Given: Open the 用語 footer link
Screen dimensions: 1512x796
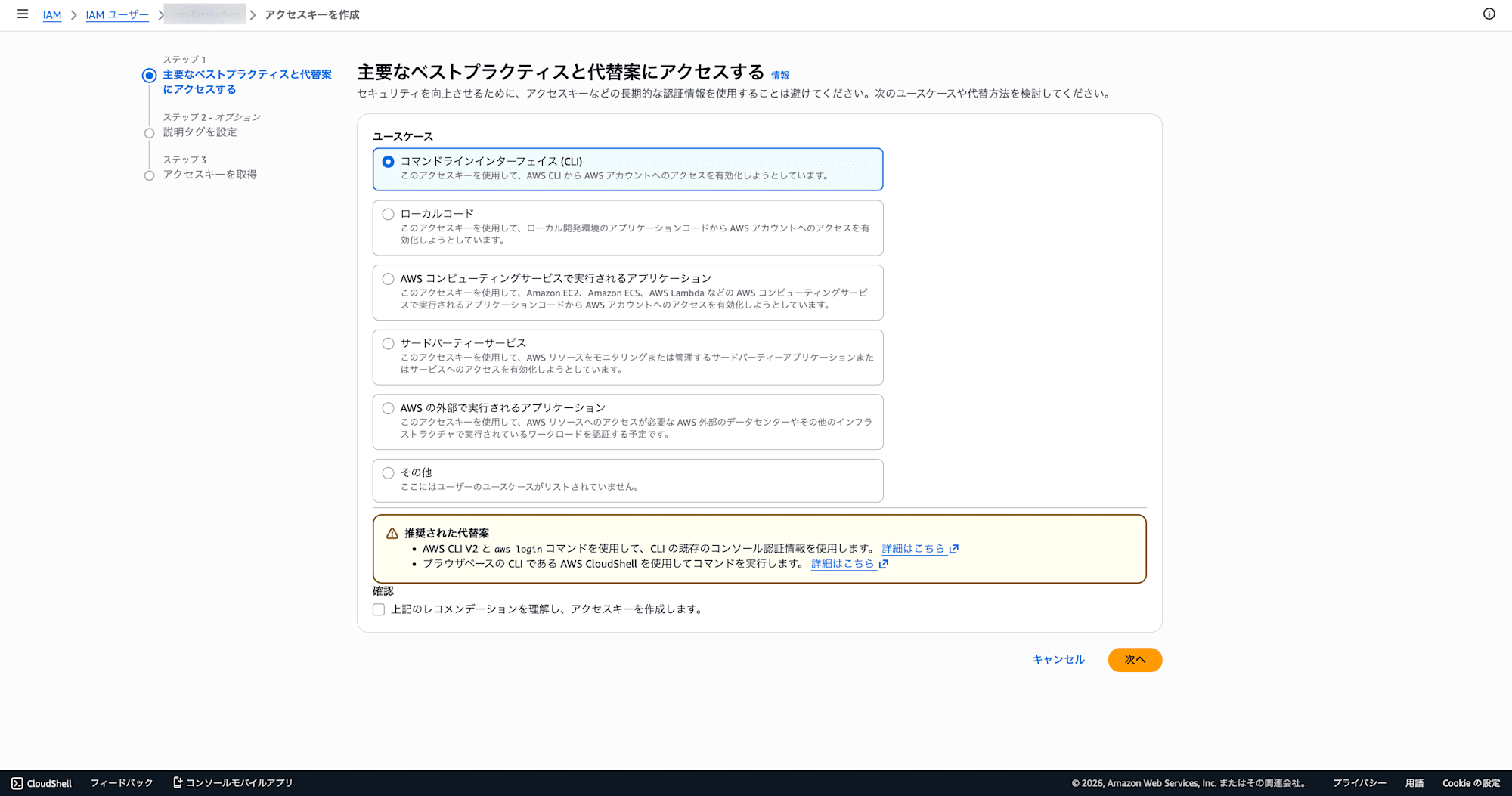Looking at the screenshot, I should (x=1414, y=783).
